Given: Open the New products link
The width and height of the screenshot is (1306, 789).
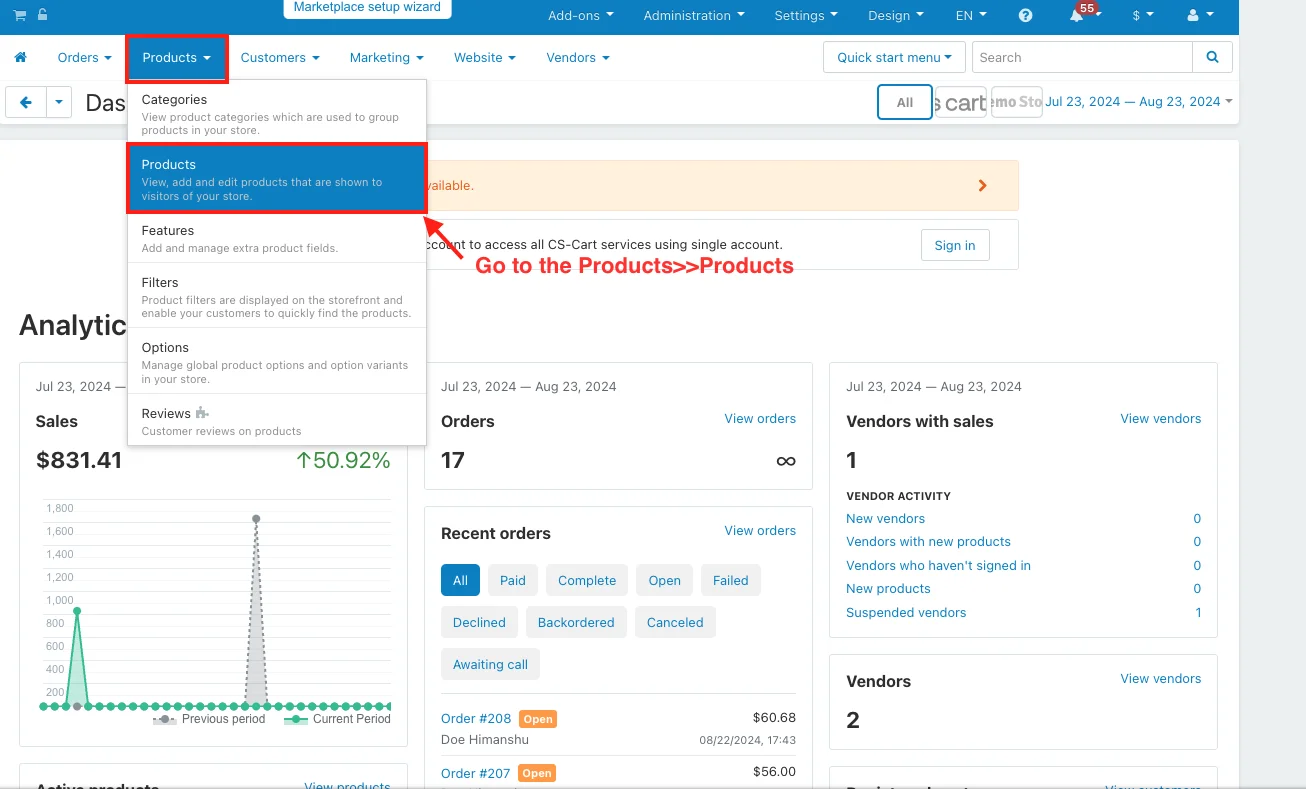Looking at the screenshot, I should [888, 588].
